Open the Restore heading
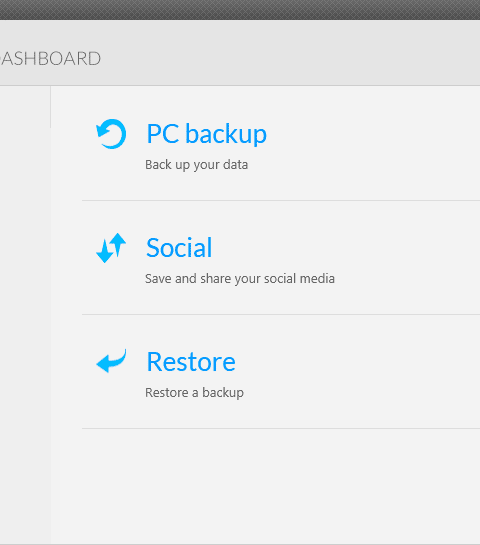This screenshot has width=480, height=545. [191, 361]
